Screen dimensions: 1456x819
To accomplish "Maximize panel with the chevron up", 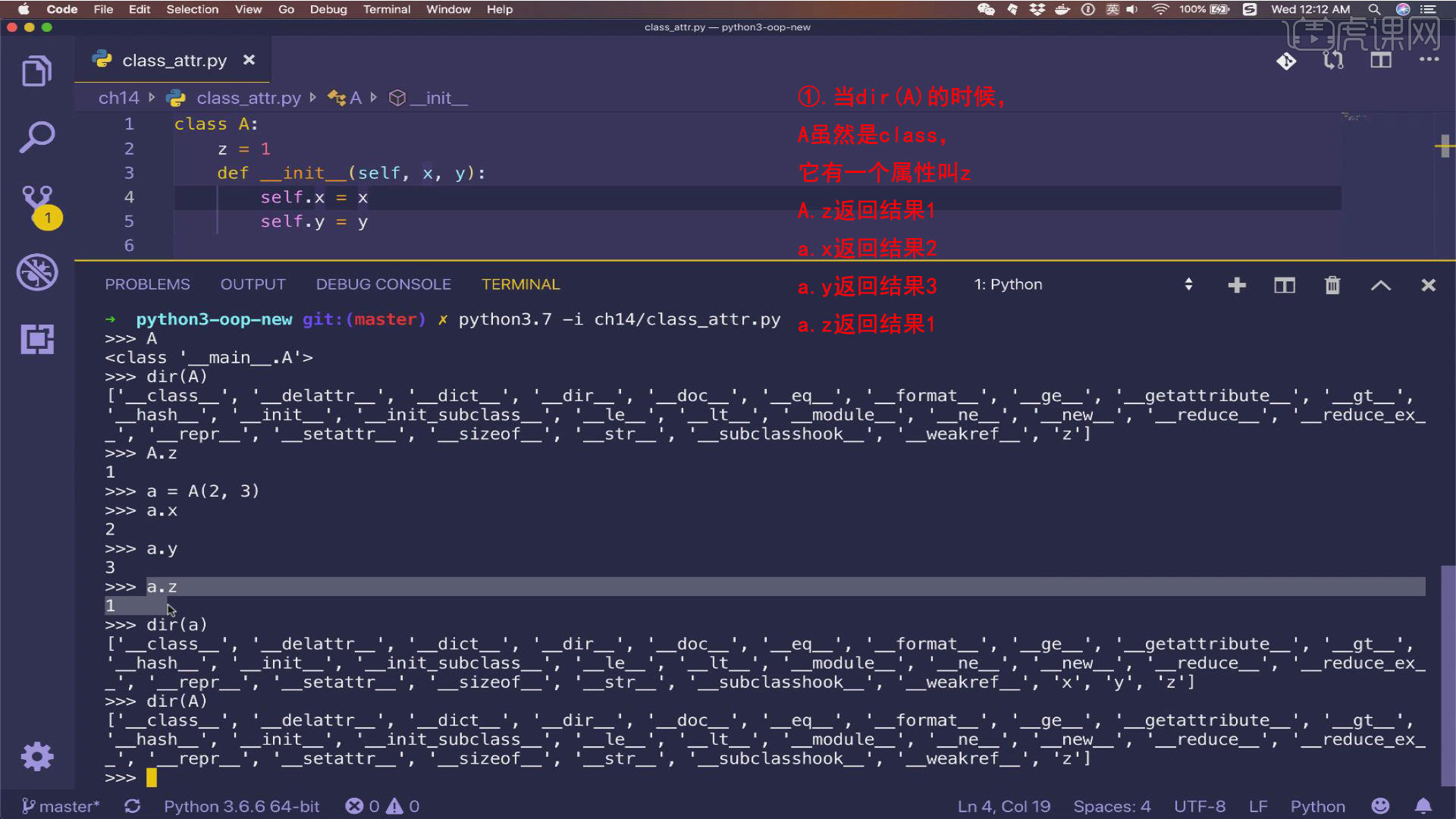I will coord(1381,285).
